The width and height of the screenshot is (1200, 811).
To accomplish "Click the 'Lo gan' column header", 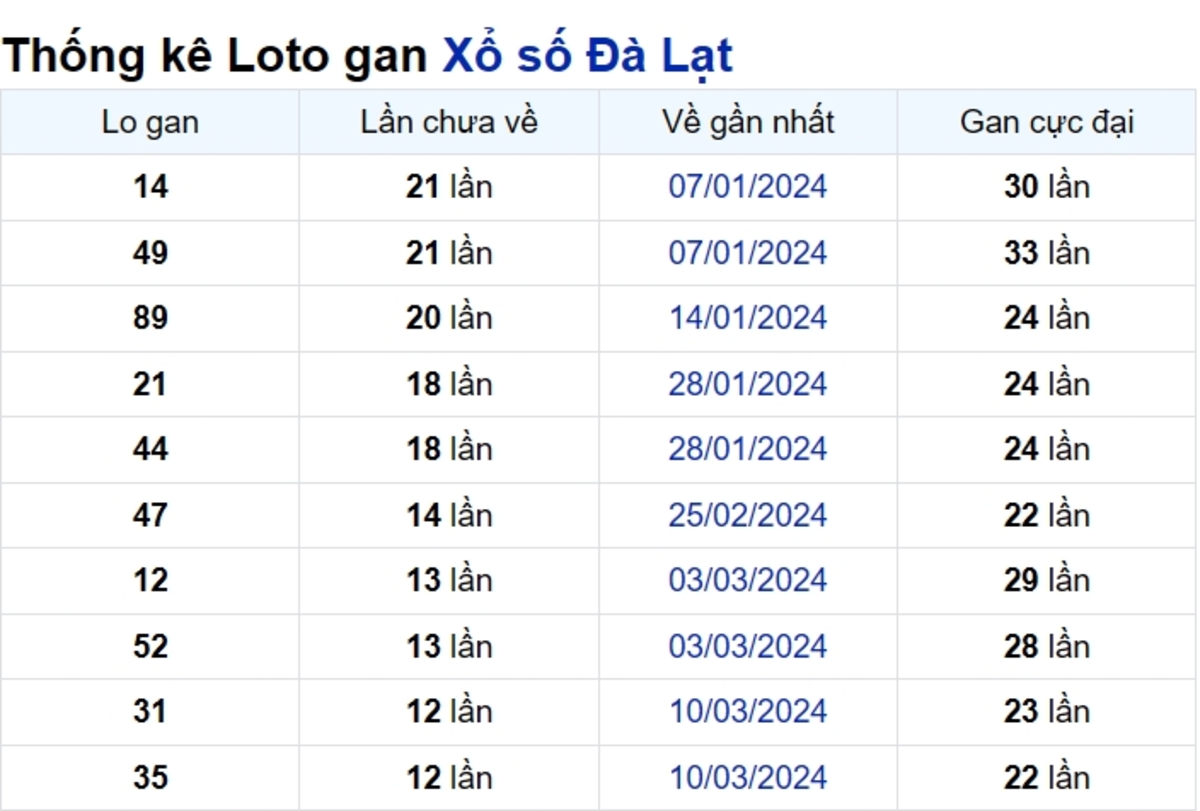I will coord(150,122).
